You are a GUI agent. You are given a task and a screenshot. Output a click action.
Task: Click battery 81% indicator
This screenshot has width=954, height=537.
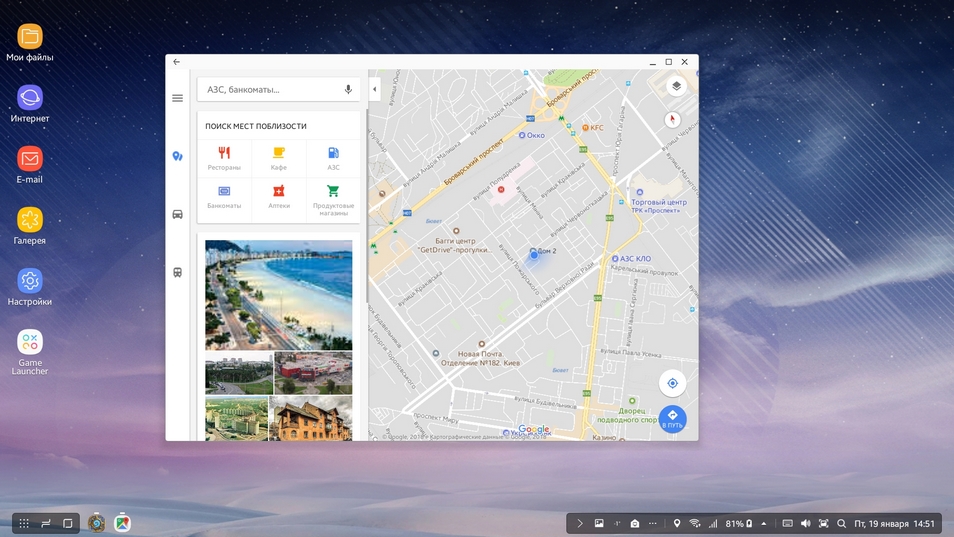(x=739, y=523)
